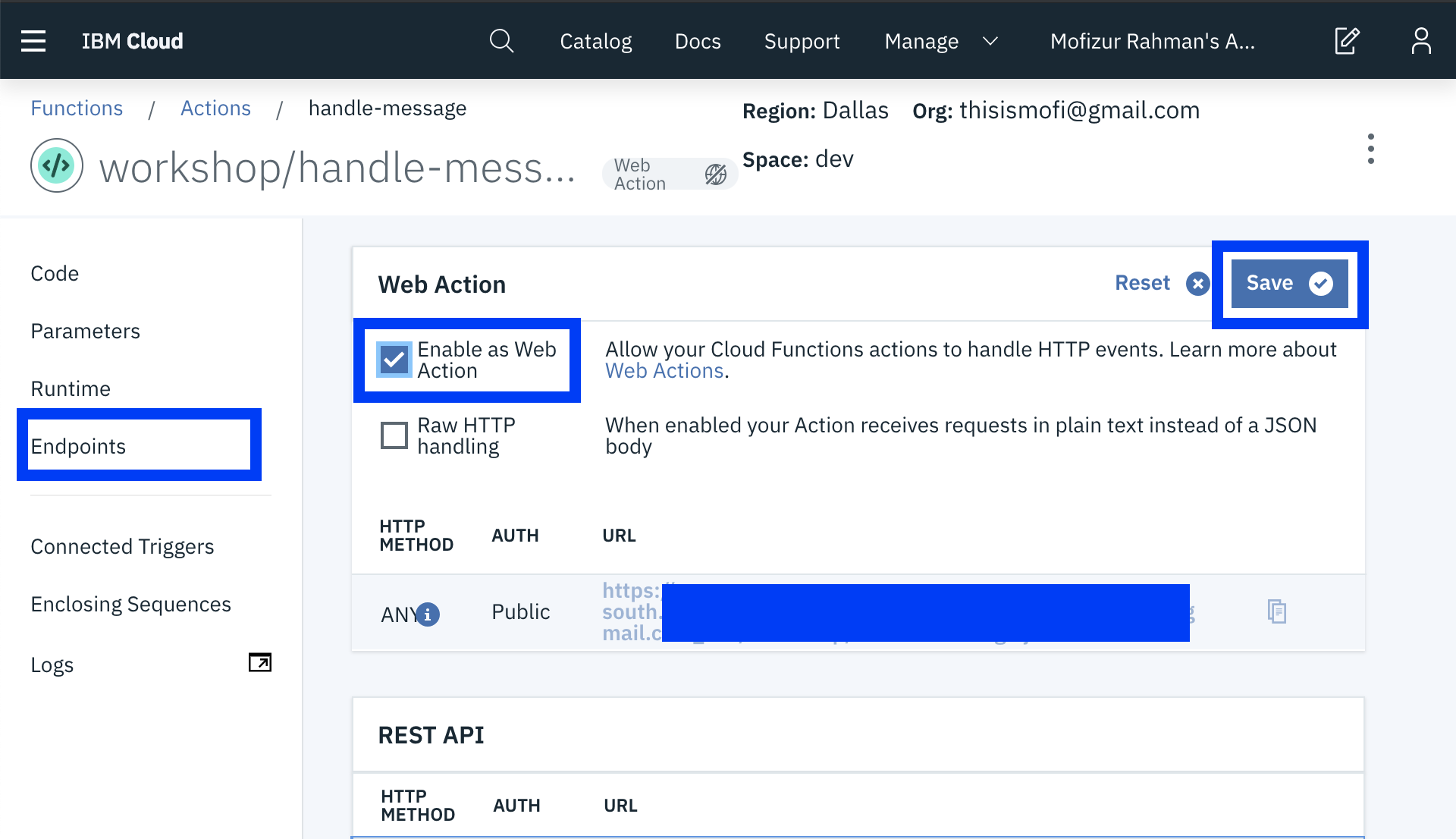1456x839 pixels.
Task: Click the search magnifier icon
Action: [x=501, y=41]
